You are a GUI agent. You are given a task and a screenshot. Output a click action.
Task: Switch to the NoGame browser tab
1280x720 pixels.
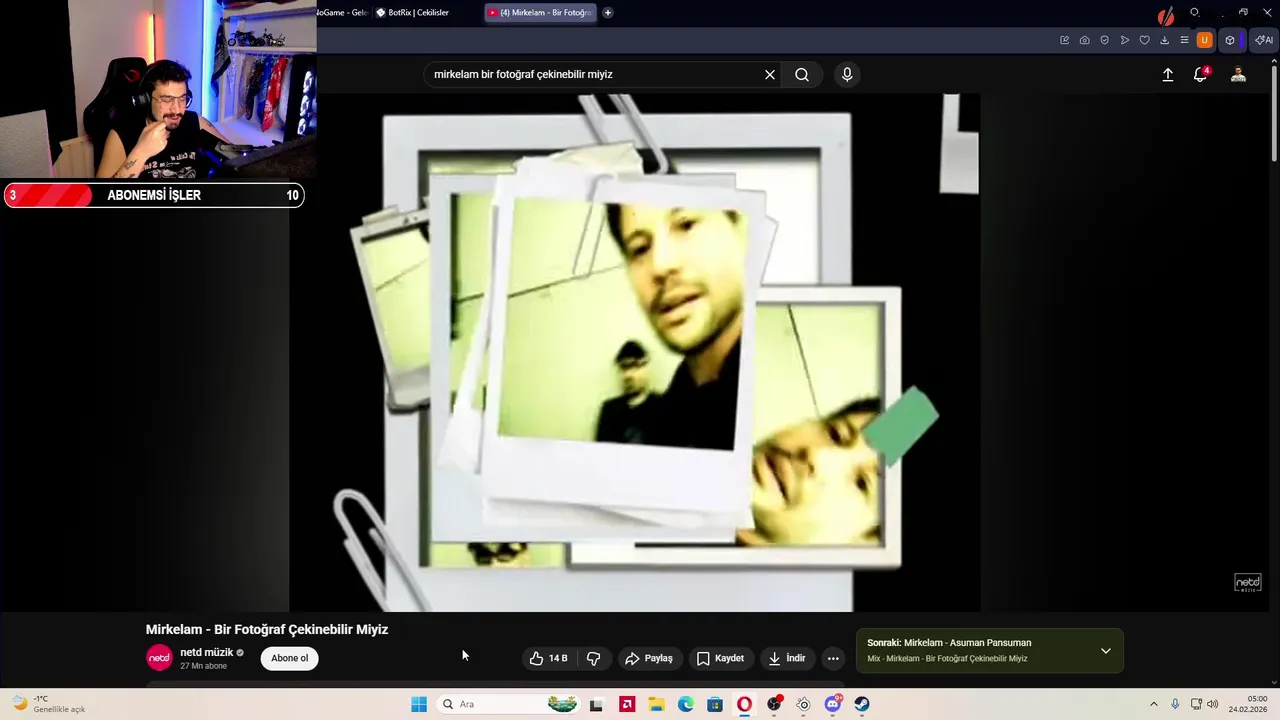343,13
